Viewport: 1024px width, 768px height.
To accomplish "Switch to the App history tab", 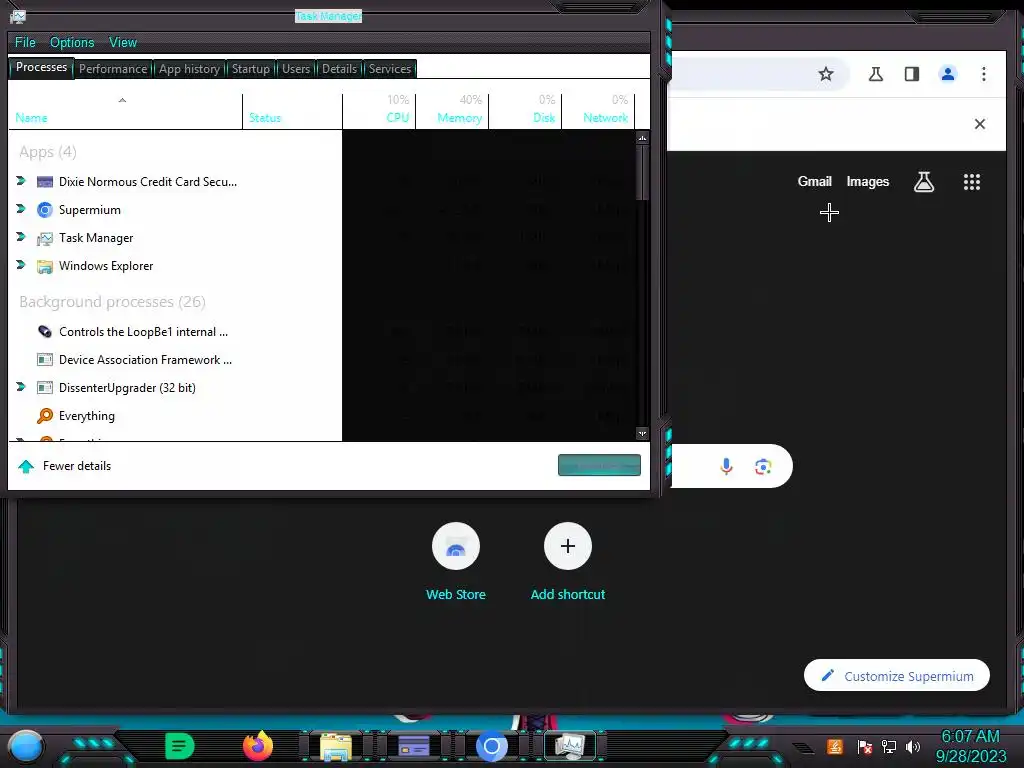I will (189, 69).
